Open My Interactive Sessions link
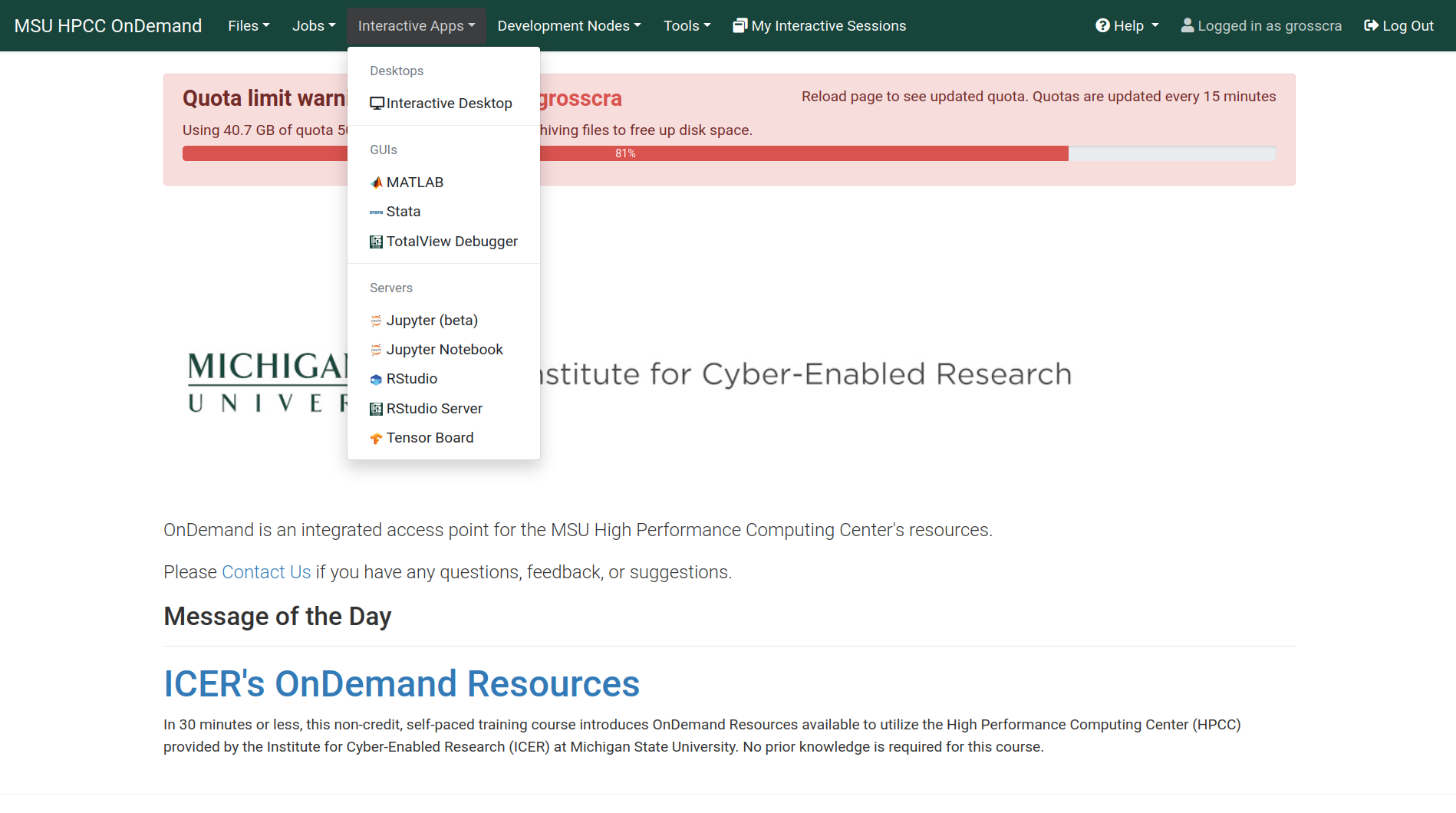 coord(819,25)
